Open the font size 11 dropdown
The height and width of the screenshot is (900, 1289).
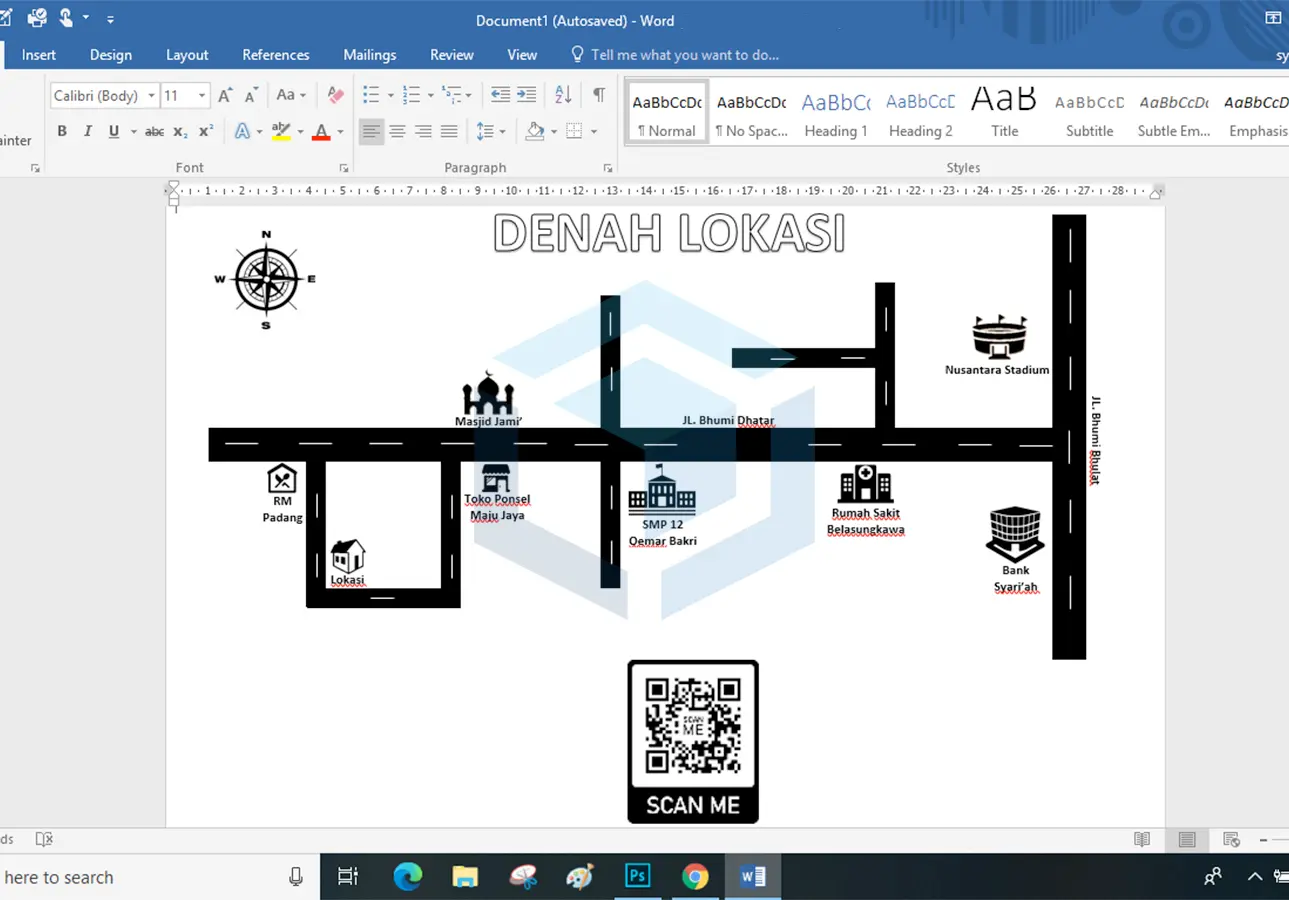(202, 96)
